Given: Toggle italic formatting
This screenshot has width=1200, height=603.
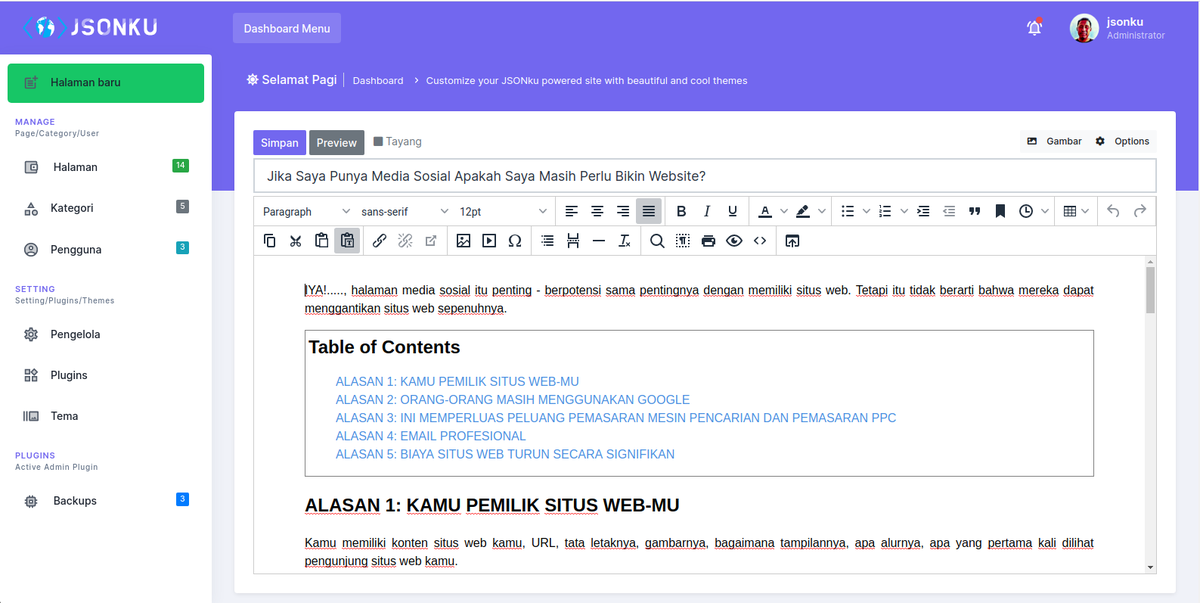Looking at the screenshot, I should coord(707,211).
